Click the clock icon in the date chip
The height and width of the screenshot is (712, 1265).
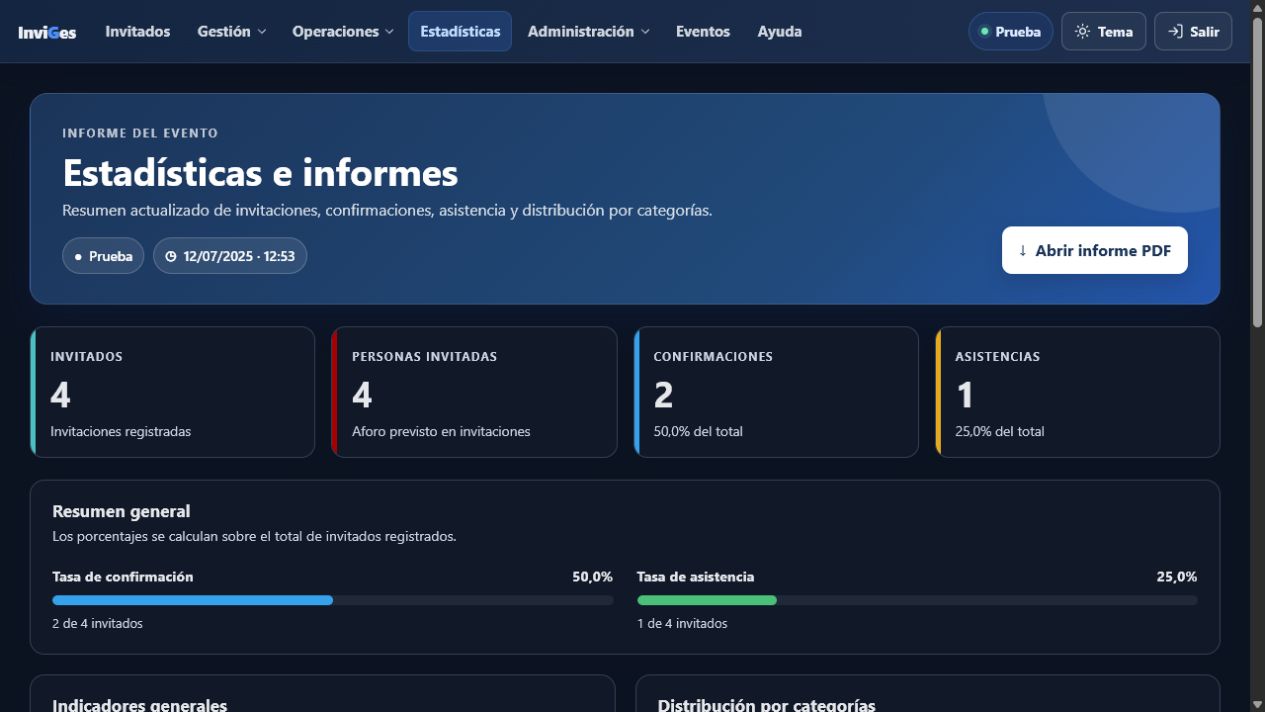pos(171,257)
